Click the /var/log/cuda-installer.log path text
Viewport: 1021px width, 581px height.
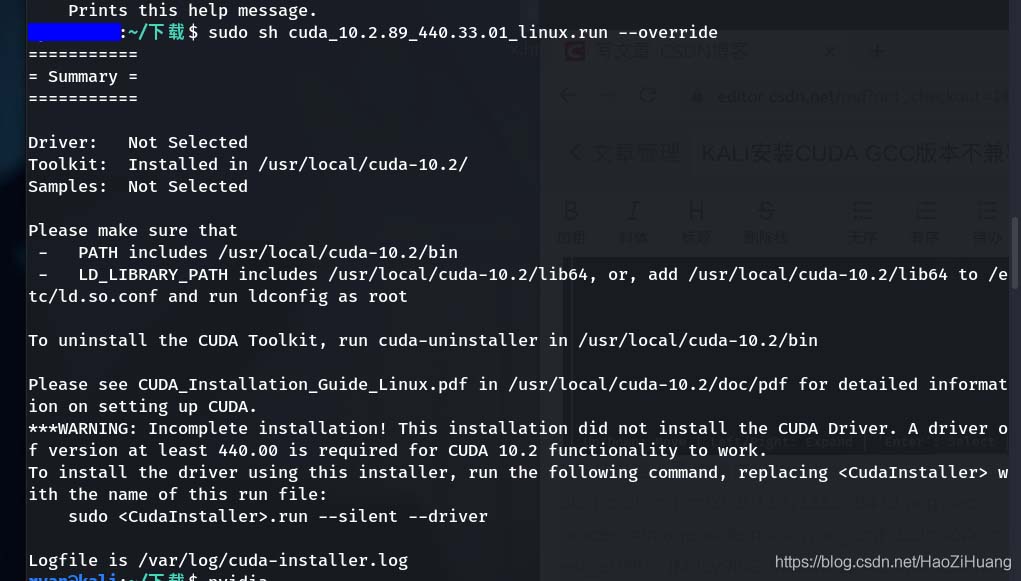click(273, 560)
